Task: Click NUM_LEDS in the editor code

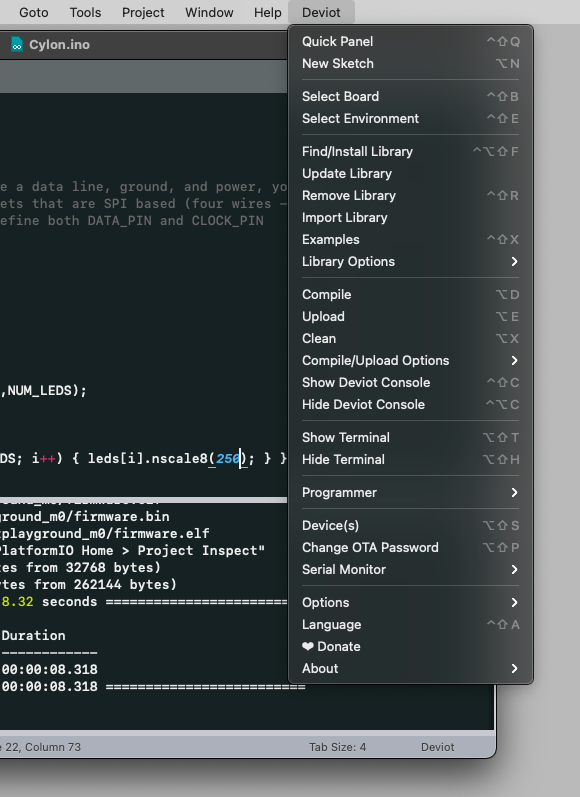Action: [39, 390]
